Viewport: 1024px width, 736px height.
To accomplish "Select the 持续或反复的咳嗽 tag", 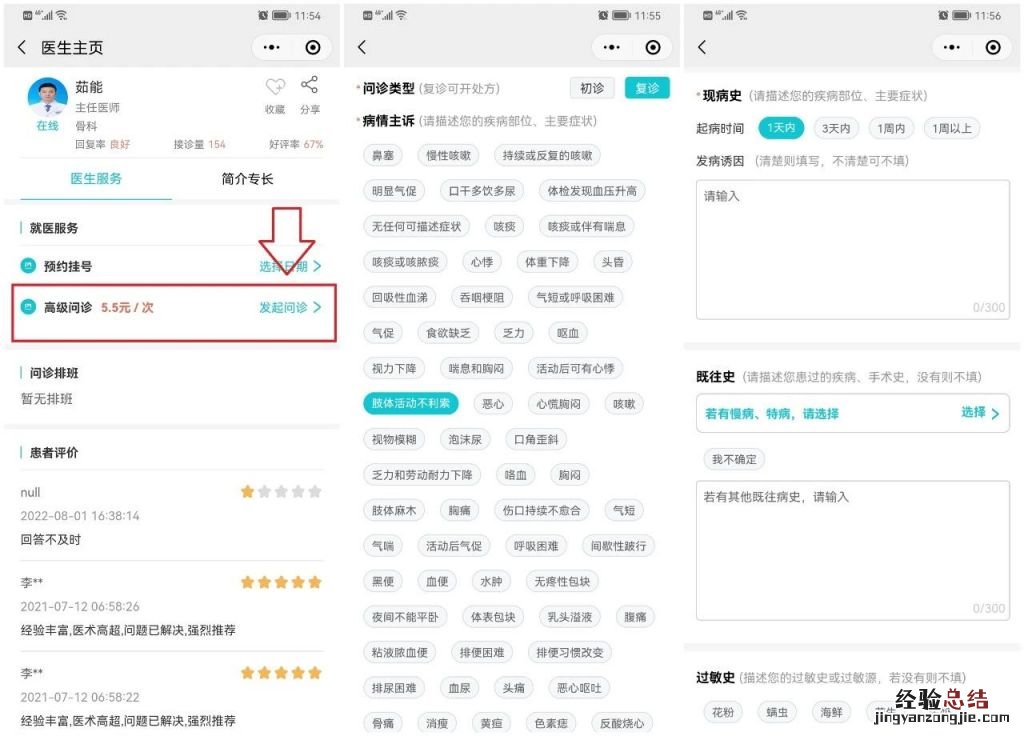I will click(547, 155).
